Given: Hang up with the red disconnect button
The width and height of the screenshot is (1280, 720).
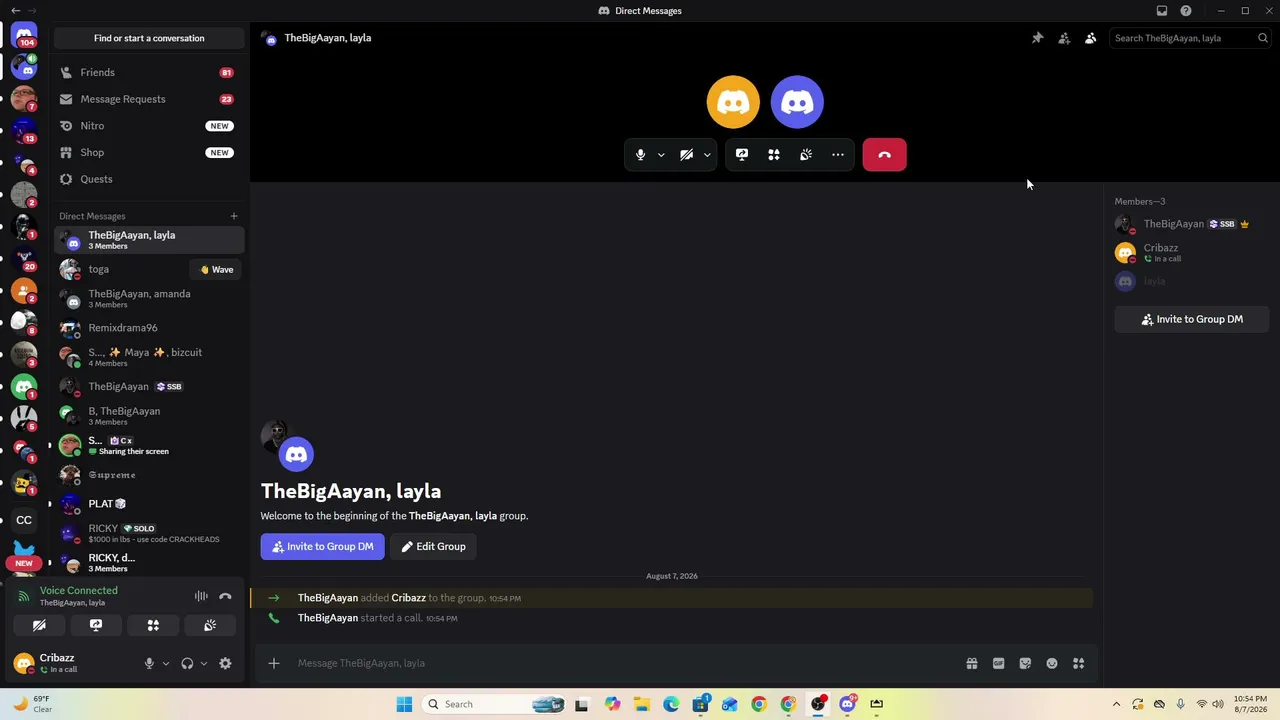Looking at the screenshot, I should [884, 155].
